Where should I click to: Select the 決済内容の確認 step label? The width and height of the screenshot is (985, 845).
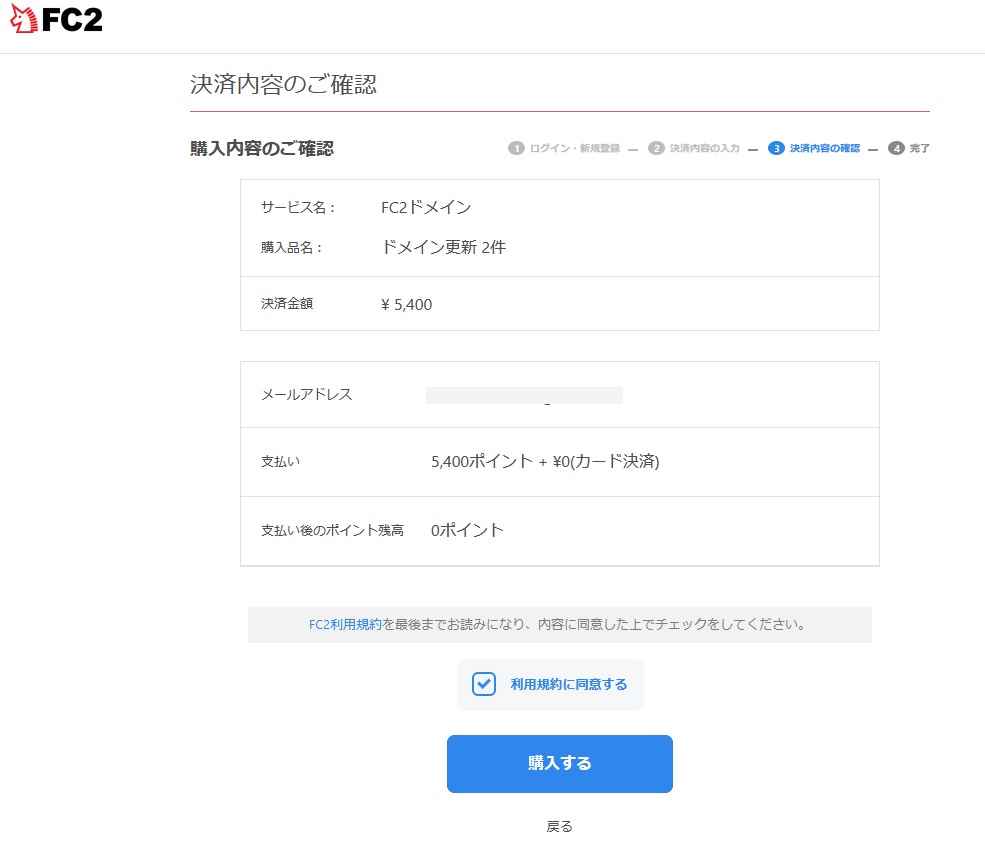pos(824,148)
